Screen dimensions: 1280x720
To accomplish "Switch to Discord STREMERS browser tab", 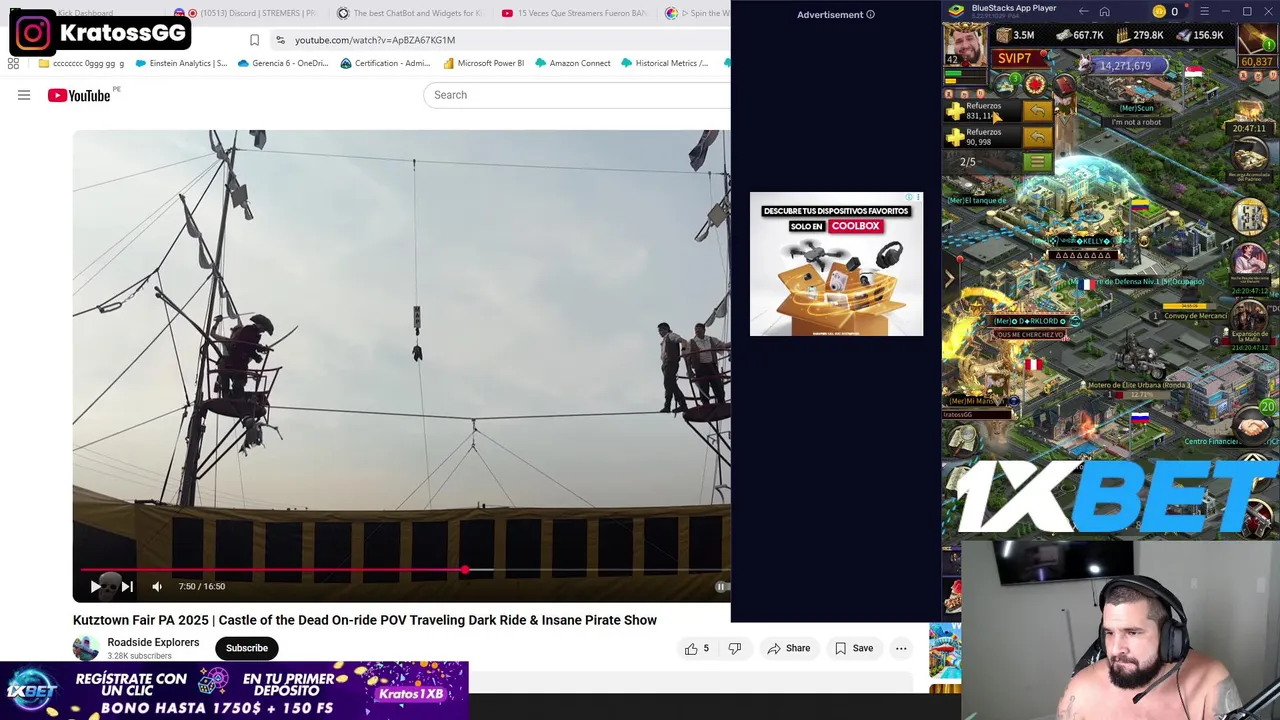I will pyautogui.click(x=245, y=13).
